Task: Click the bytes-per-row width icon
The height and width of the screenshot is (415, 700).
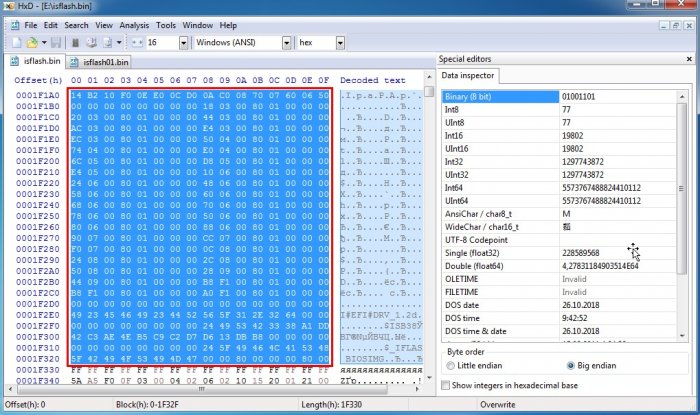Action: (x=137, y=42)
